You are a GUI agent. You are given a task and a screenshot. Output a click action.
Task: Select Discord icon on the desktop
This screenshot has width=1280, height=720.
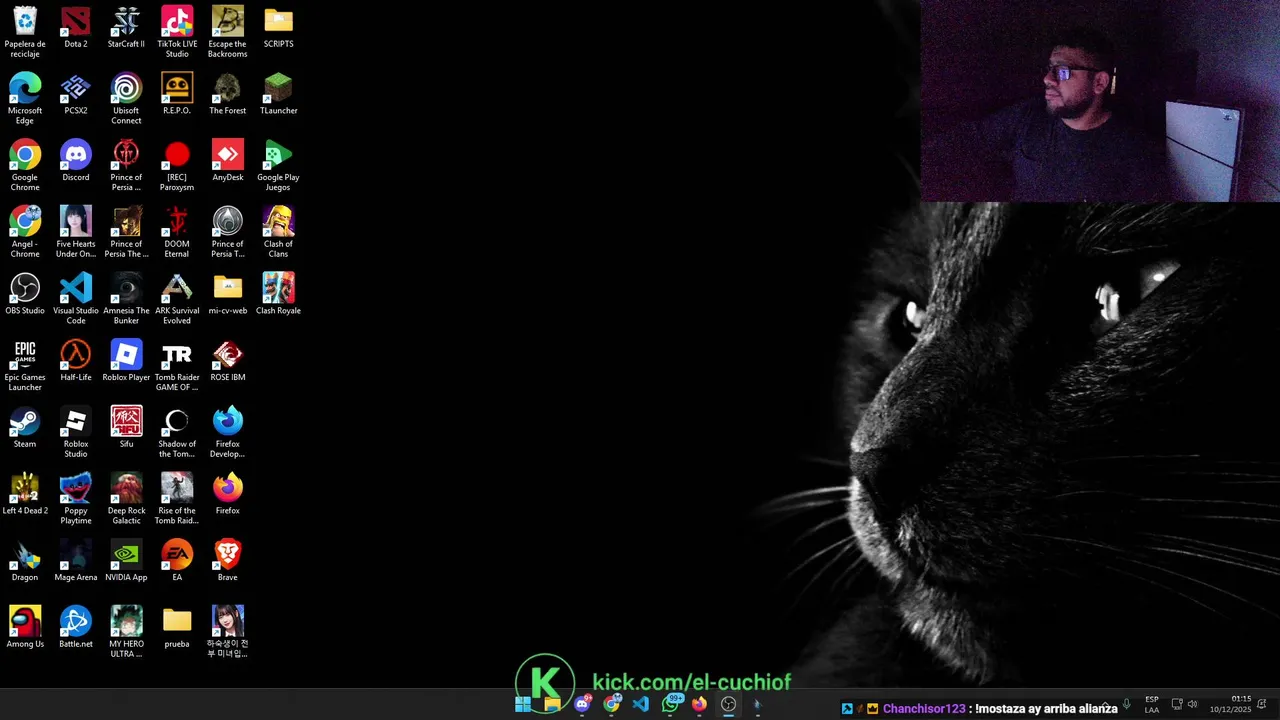[x=75, y=161]
